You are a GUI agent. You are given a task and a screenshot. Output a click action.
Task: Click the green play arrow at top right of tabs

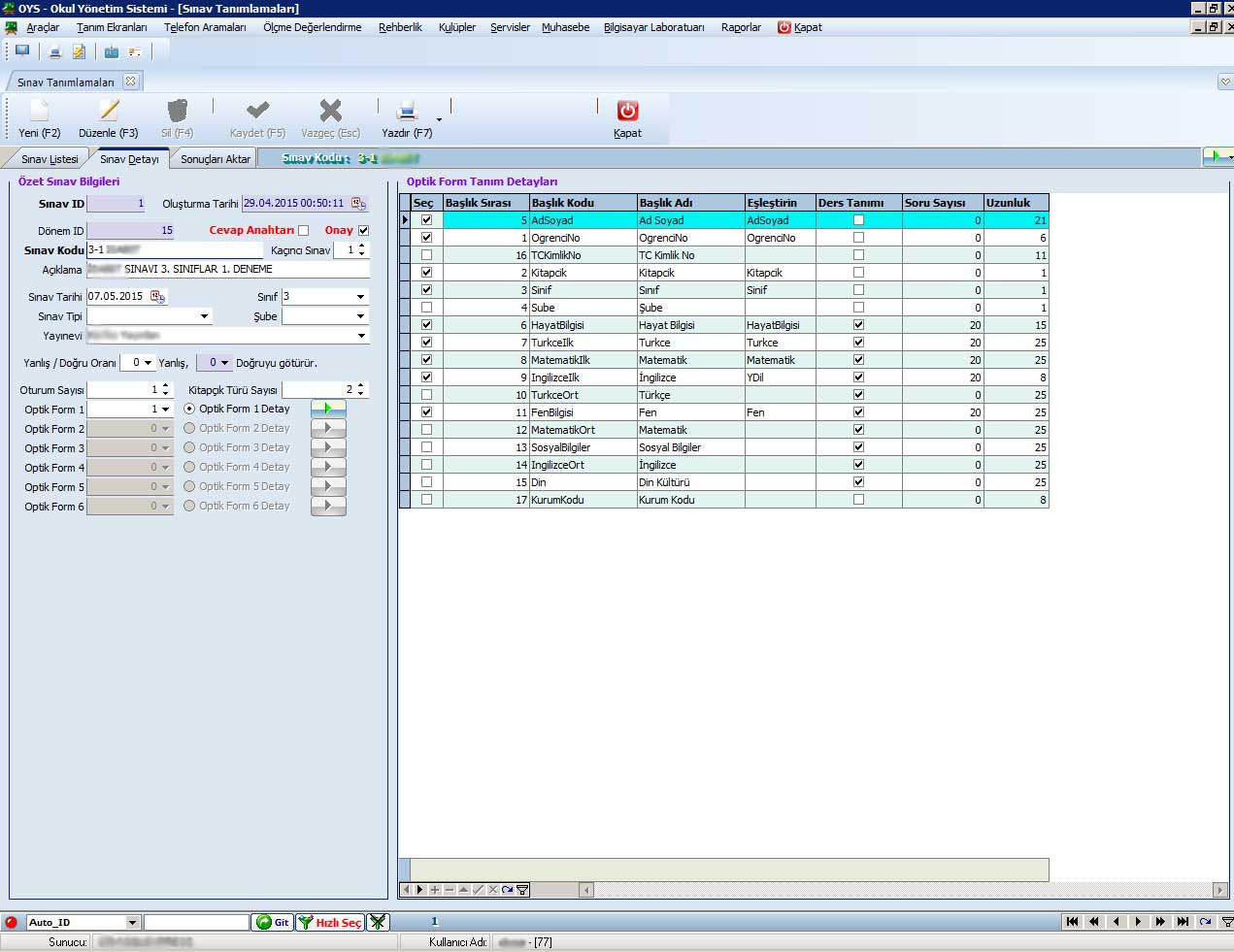click(1214, 156)
